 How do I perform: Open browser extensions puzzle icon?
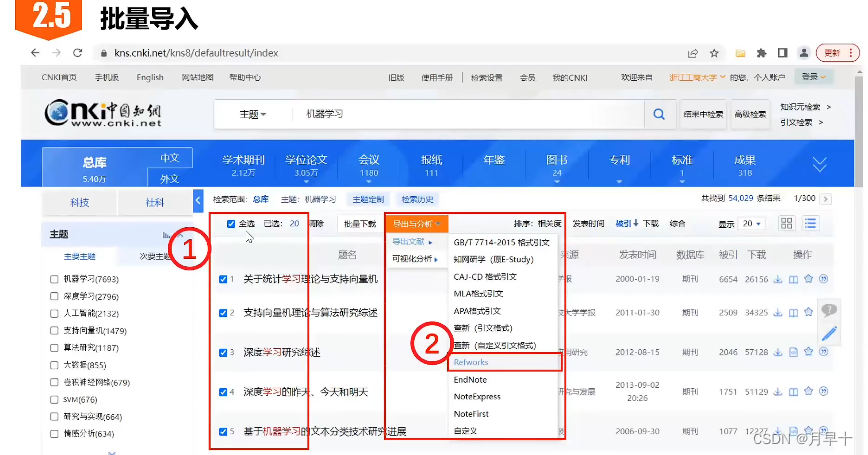coord(762,53)
